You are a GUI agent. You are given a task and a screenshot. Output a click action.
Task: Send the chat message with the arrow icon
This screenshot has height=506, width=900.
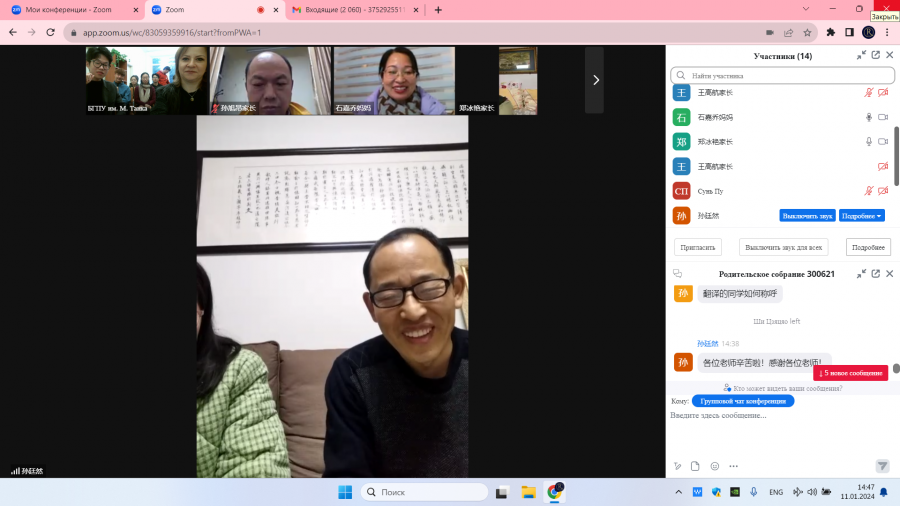click(x=882, y=466)
